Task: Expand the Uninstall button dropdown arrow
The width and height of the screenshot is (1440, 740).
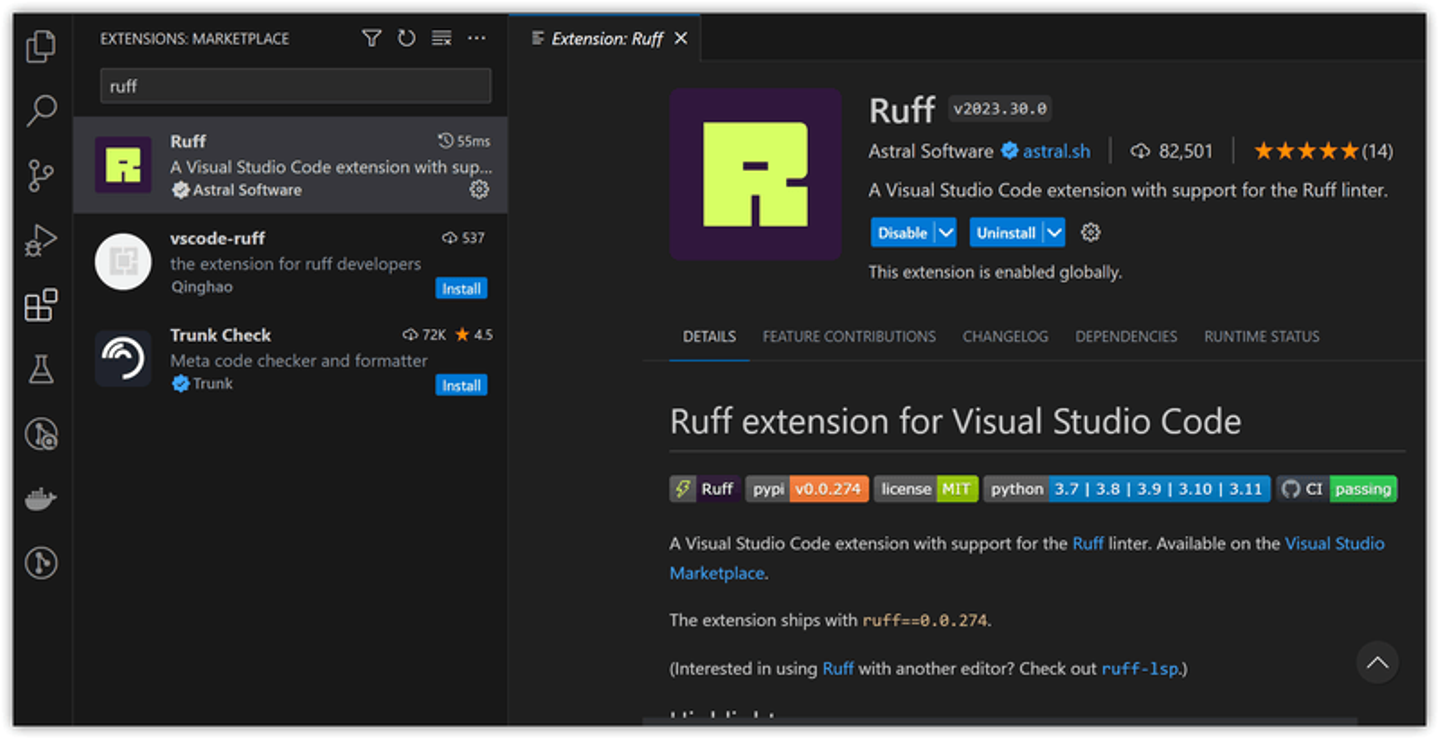Action: [x=1054, y=233]
